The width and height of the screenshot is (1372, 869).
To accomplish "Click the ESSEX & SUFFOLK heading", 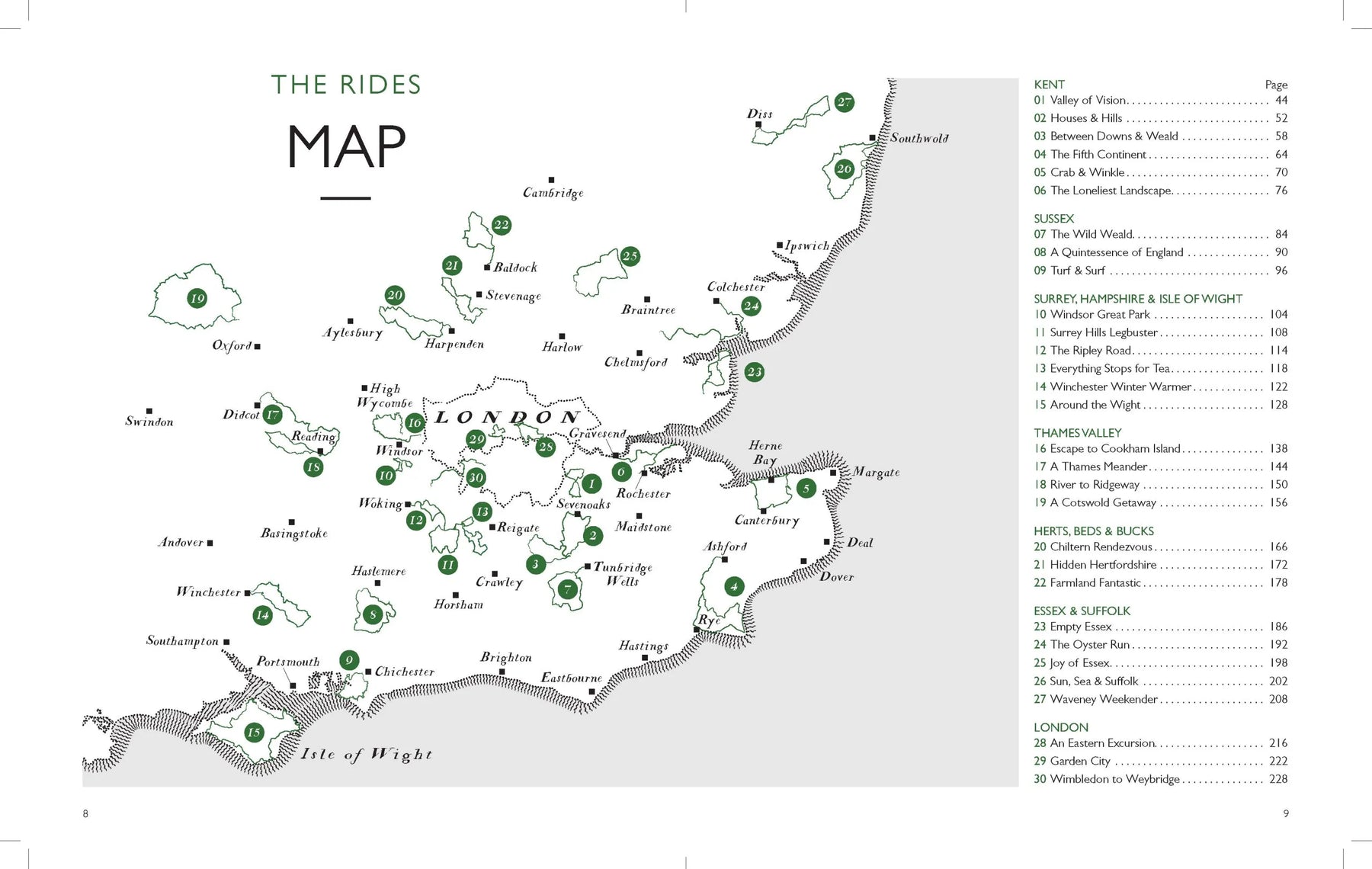I will click(x=1082, y=611).
